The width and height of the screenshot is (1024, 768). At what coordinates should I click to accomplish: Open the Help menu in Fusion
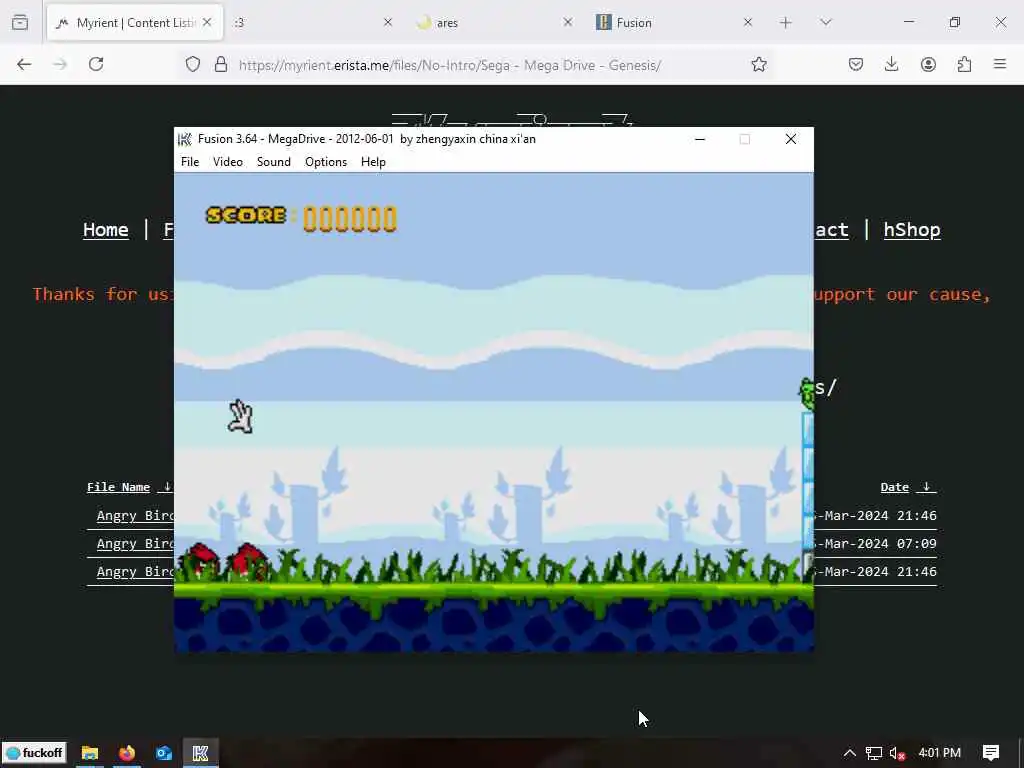point(374,162)
